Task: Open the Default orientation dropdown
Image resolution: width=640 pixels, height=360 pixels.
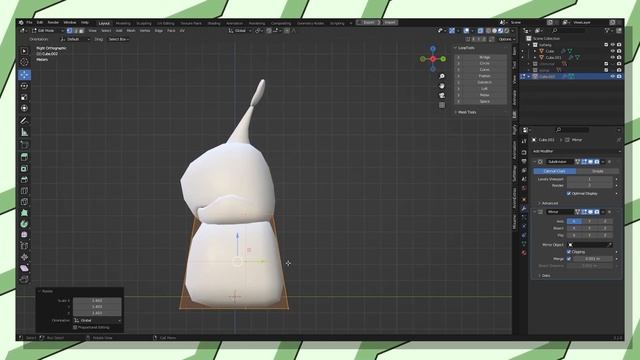Action: (75, 39)
